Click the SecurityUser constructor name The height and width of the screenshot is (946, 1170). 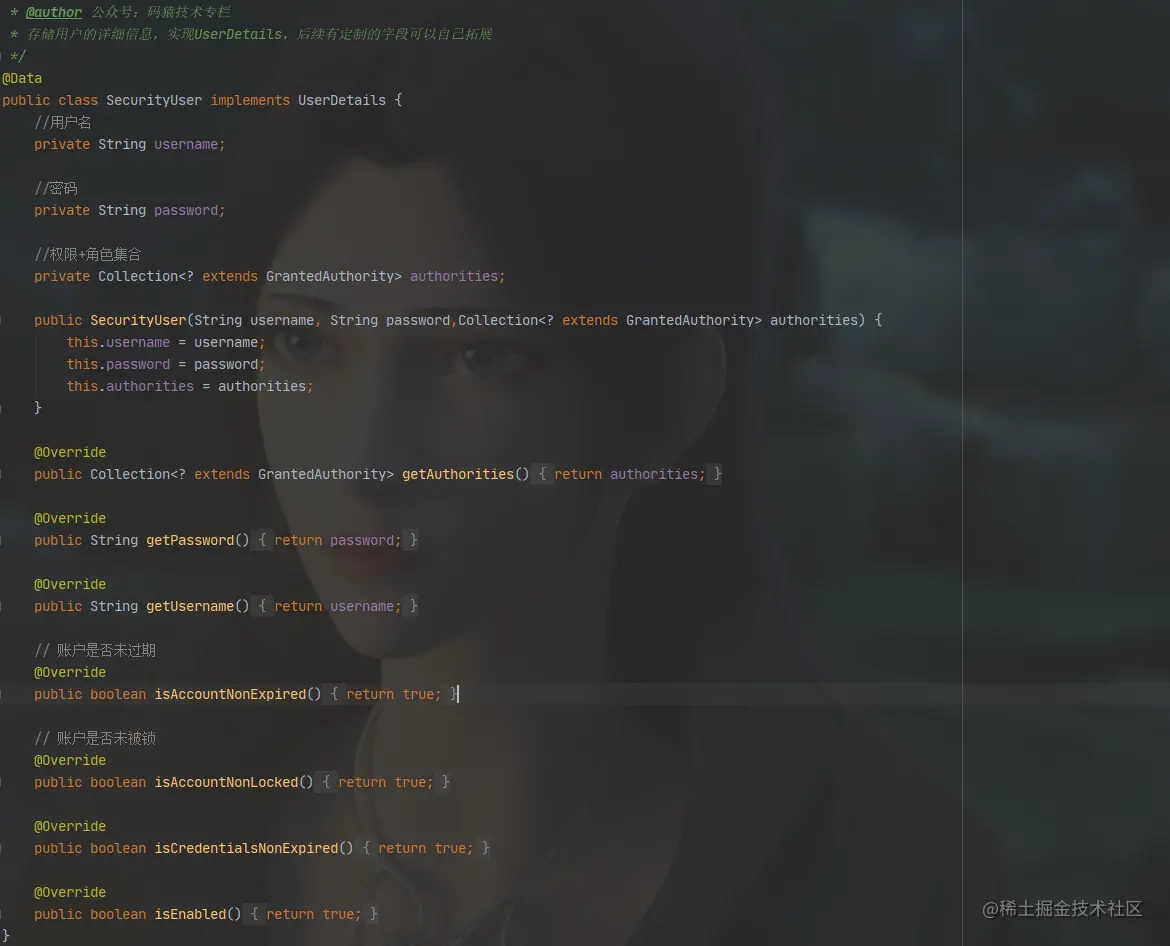[138, 320]
